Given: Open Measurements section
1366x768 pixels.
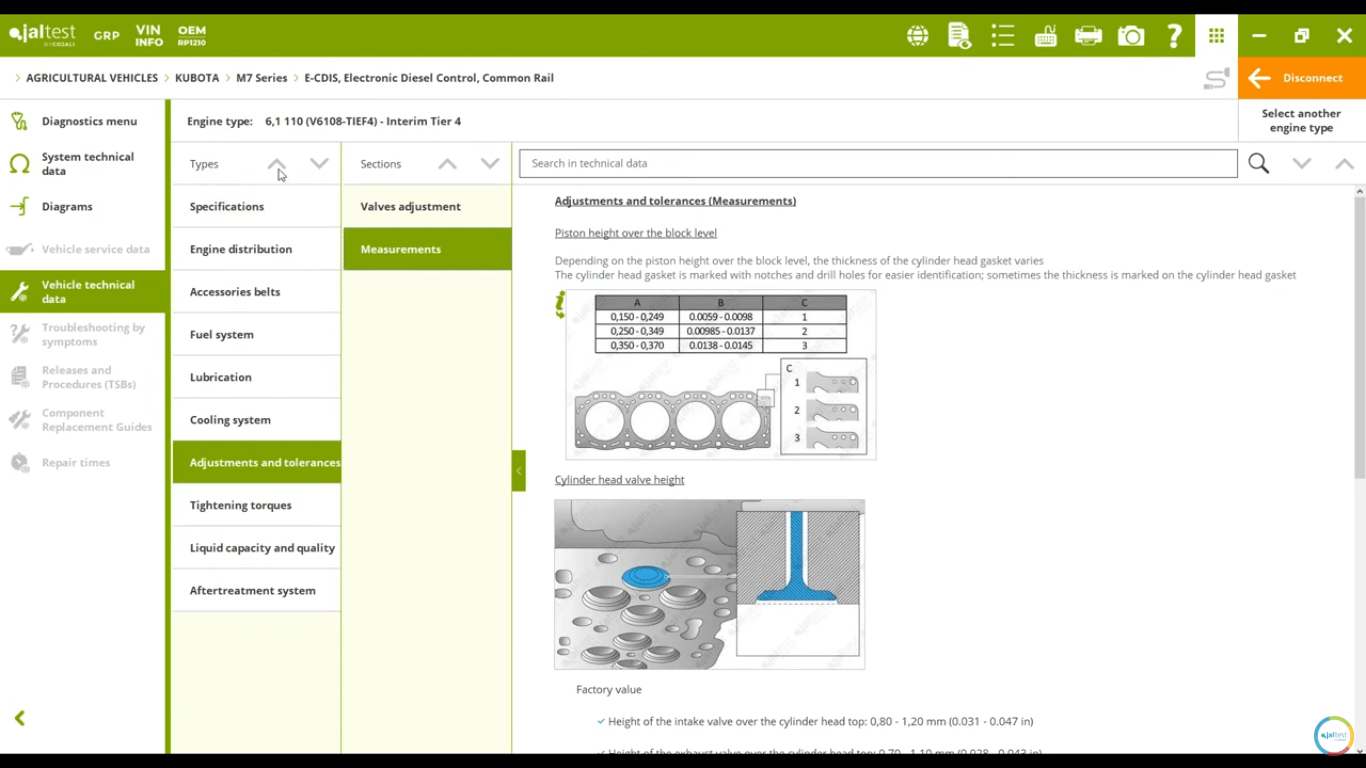Looking at the screenshot, I should pos(427,249).
